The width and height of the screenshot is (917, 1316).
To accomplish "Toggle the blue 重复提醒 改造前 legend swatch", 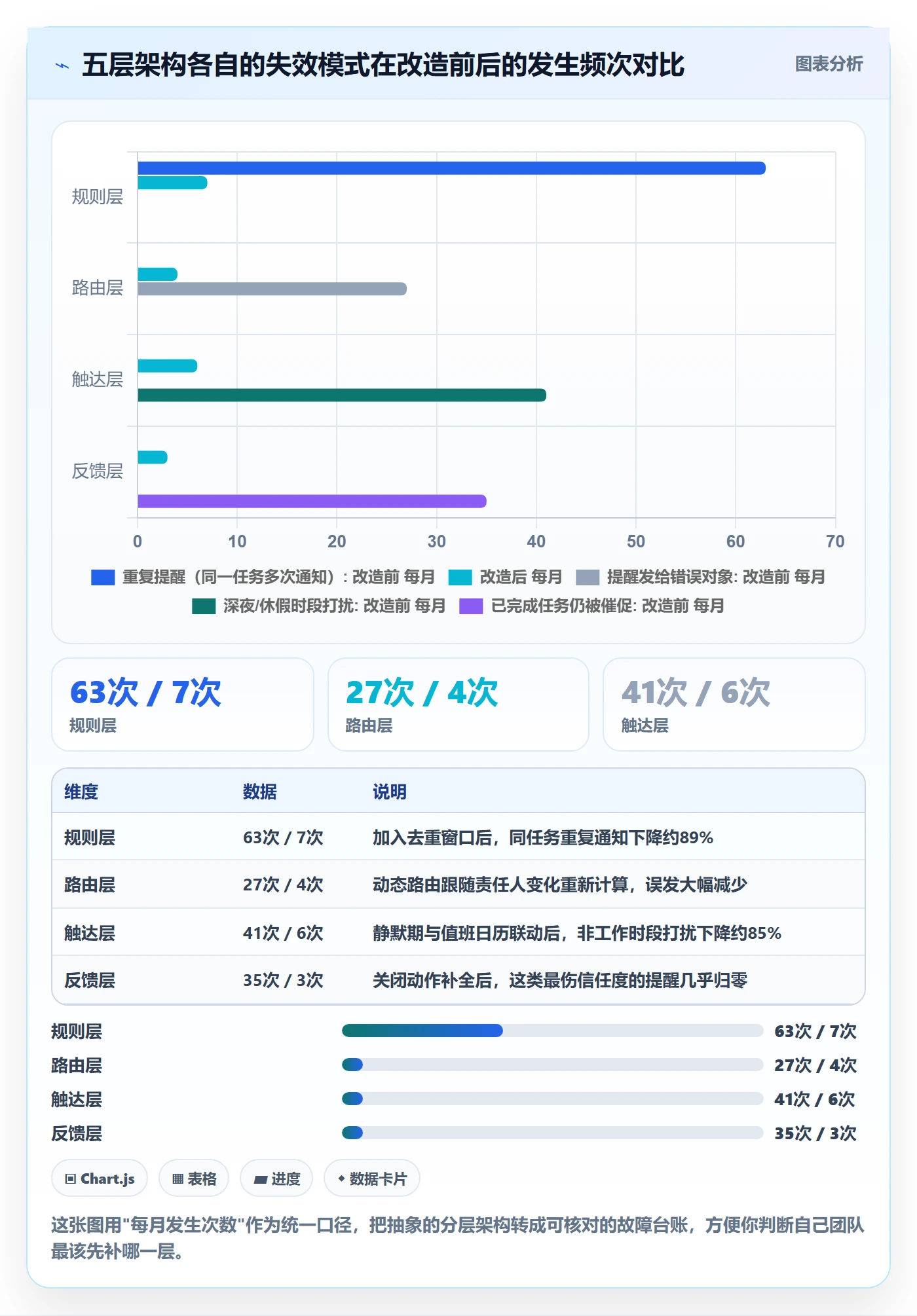I will pyautogui.click(x=103, y=577).
